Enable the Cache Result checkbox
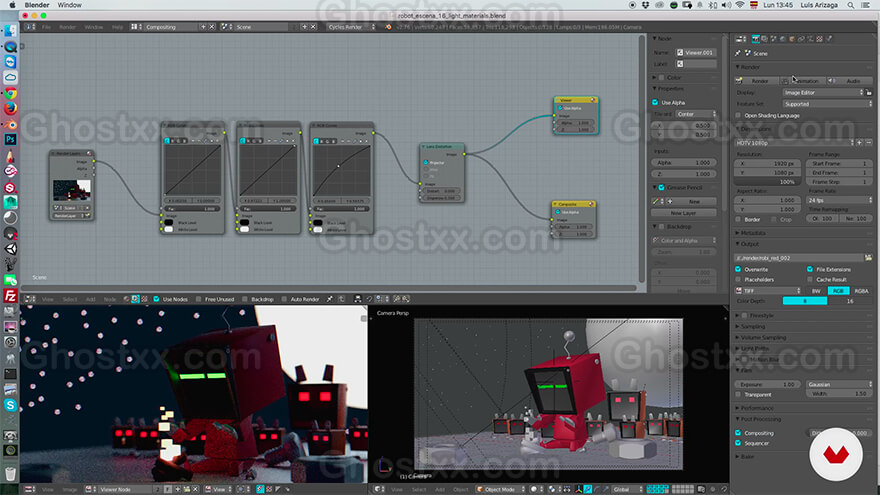 coord(810,279)
